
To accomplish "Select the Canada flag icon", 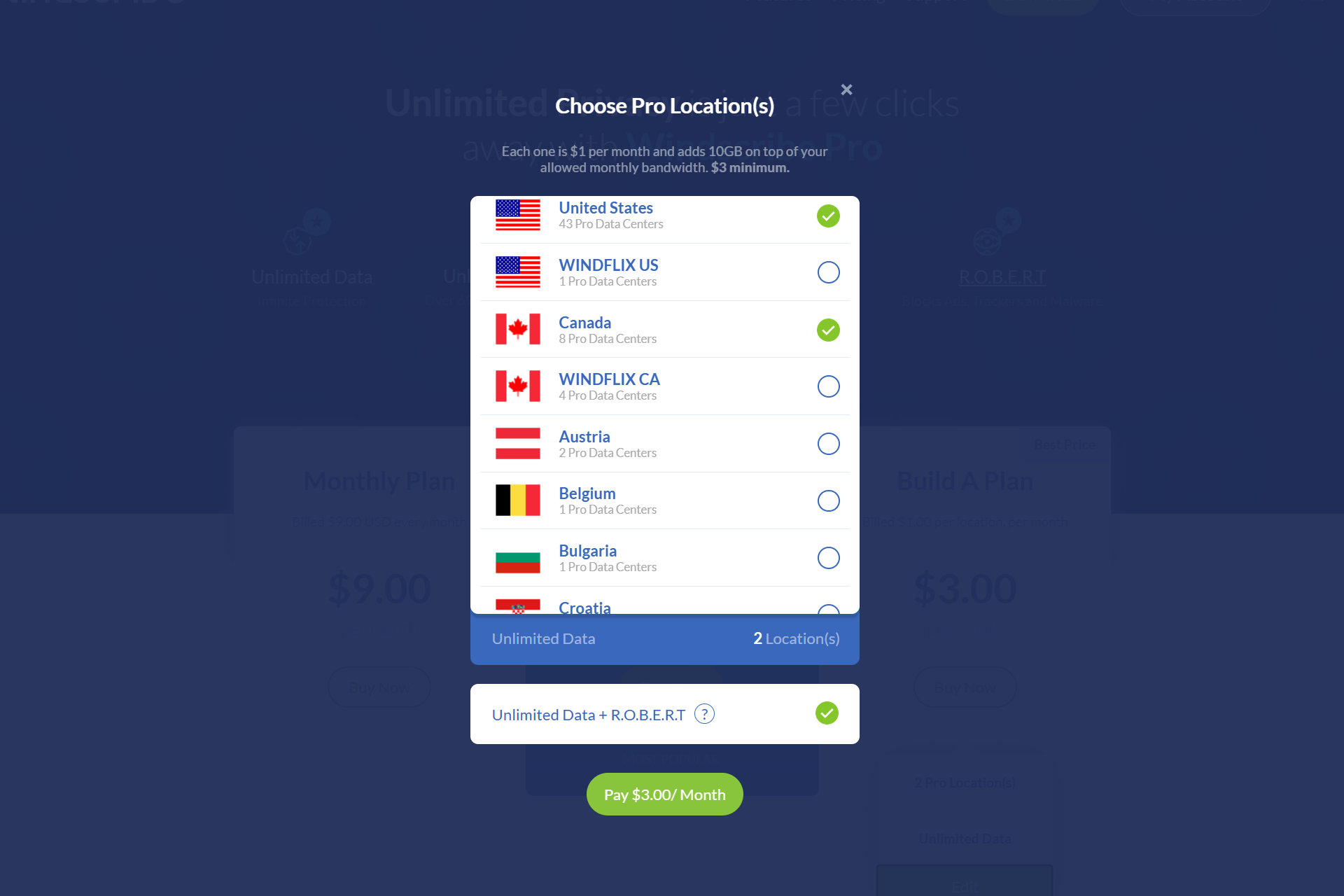I will tap(517, 329).
